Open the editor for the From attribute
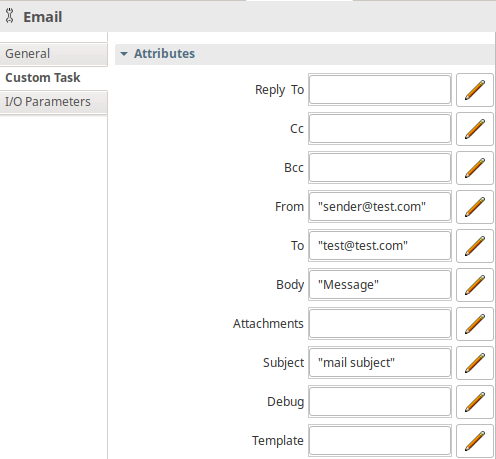Screen dimensions: 496x459 (475, 207)
